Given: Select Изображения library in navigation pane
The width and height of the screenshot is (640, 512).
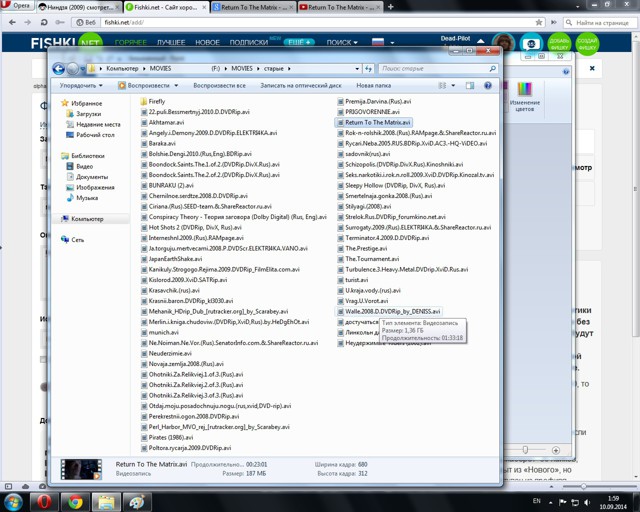Looking at the screenshot, I should tap(90, 187).
